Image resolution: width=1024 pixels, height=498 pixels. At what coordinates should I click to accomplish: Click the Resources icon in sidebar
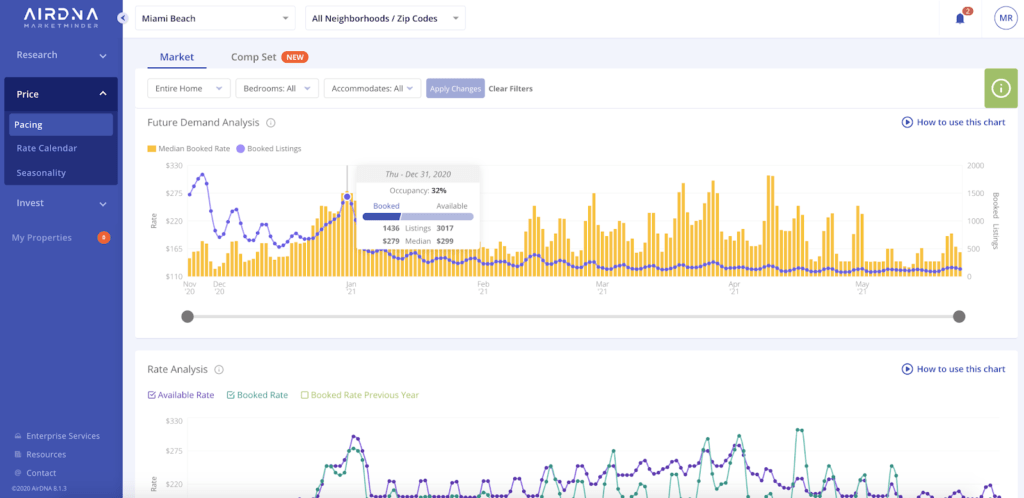18,454
